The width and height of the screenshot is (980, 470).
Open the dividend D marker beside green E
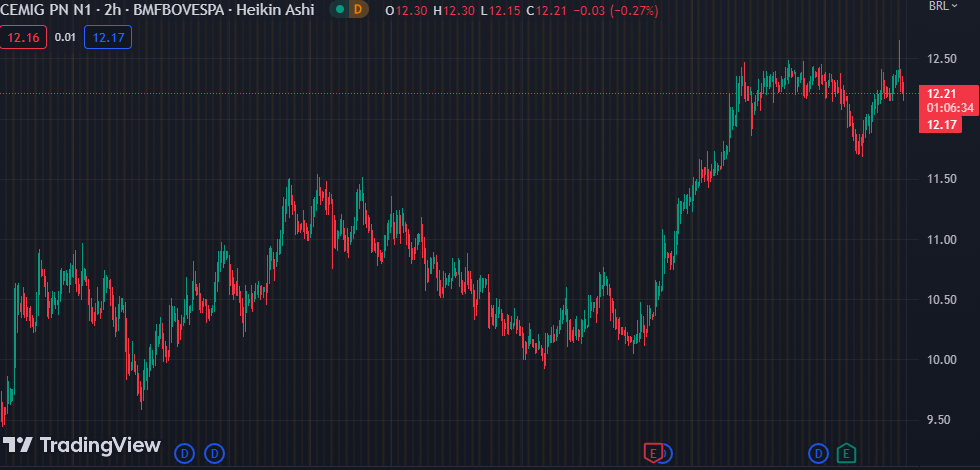(818, 452)
